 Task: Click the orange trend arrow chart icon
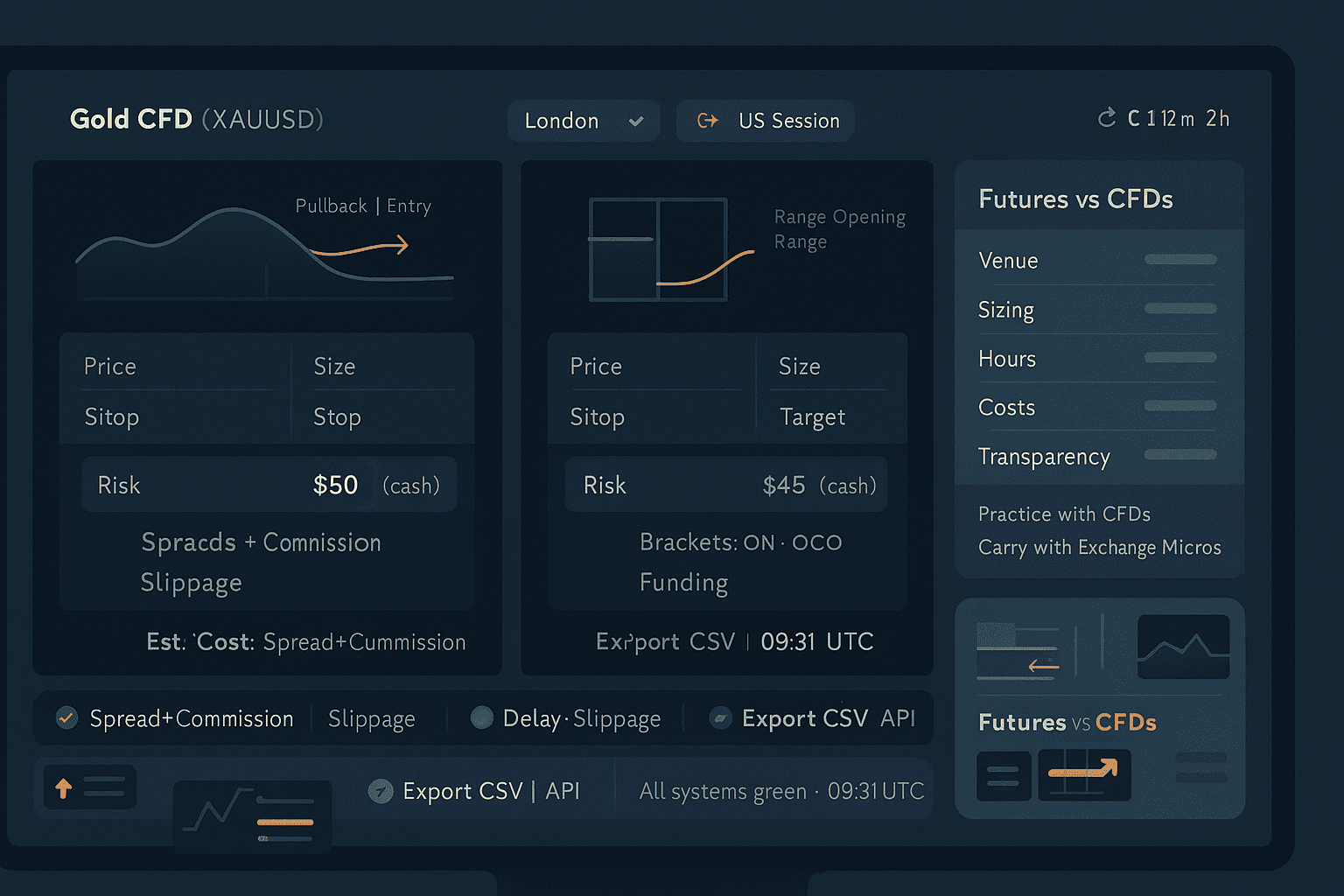1084,774
